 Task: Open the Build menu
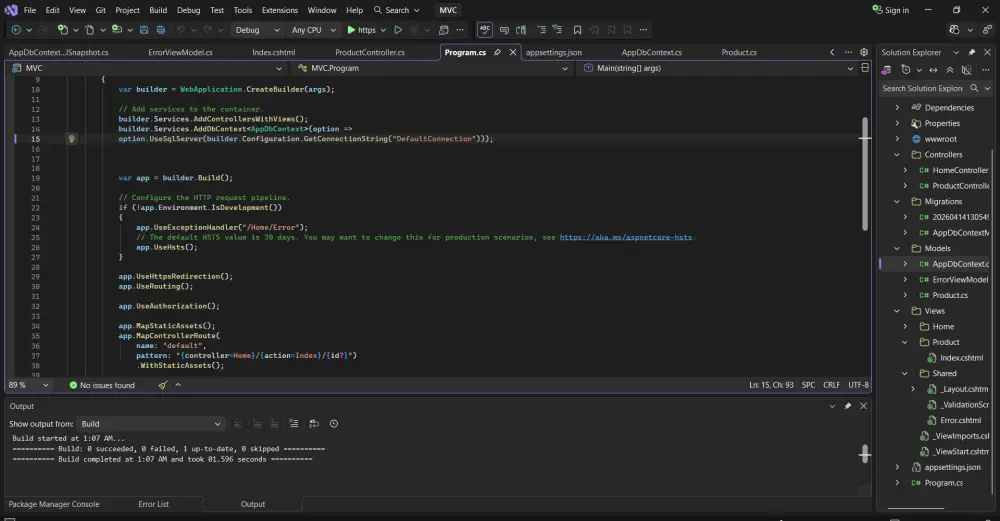coord(158,10)
